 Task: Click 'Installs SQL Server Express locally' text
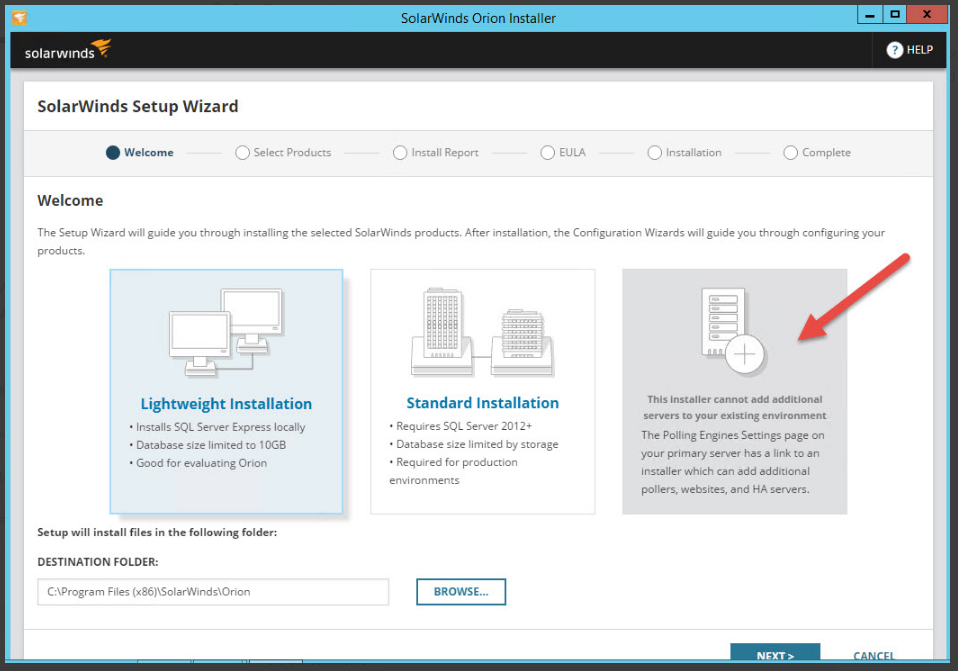(221, 427)
